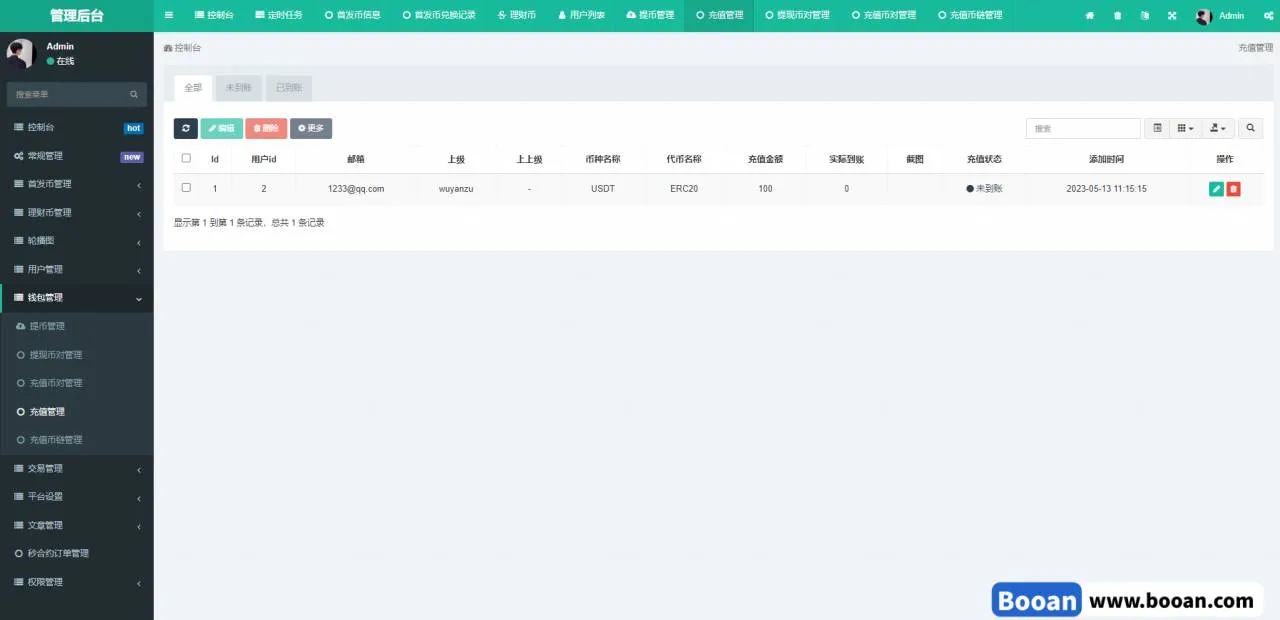Expand the 用户管理 sidebar menu

[x=76, y=270]
